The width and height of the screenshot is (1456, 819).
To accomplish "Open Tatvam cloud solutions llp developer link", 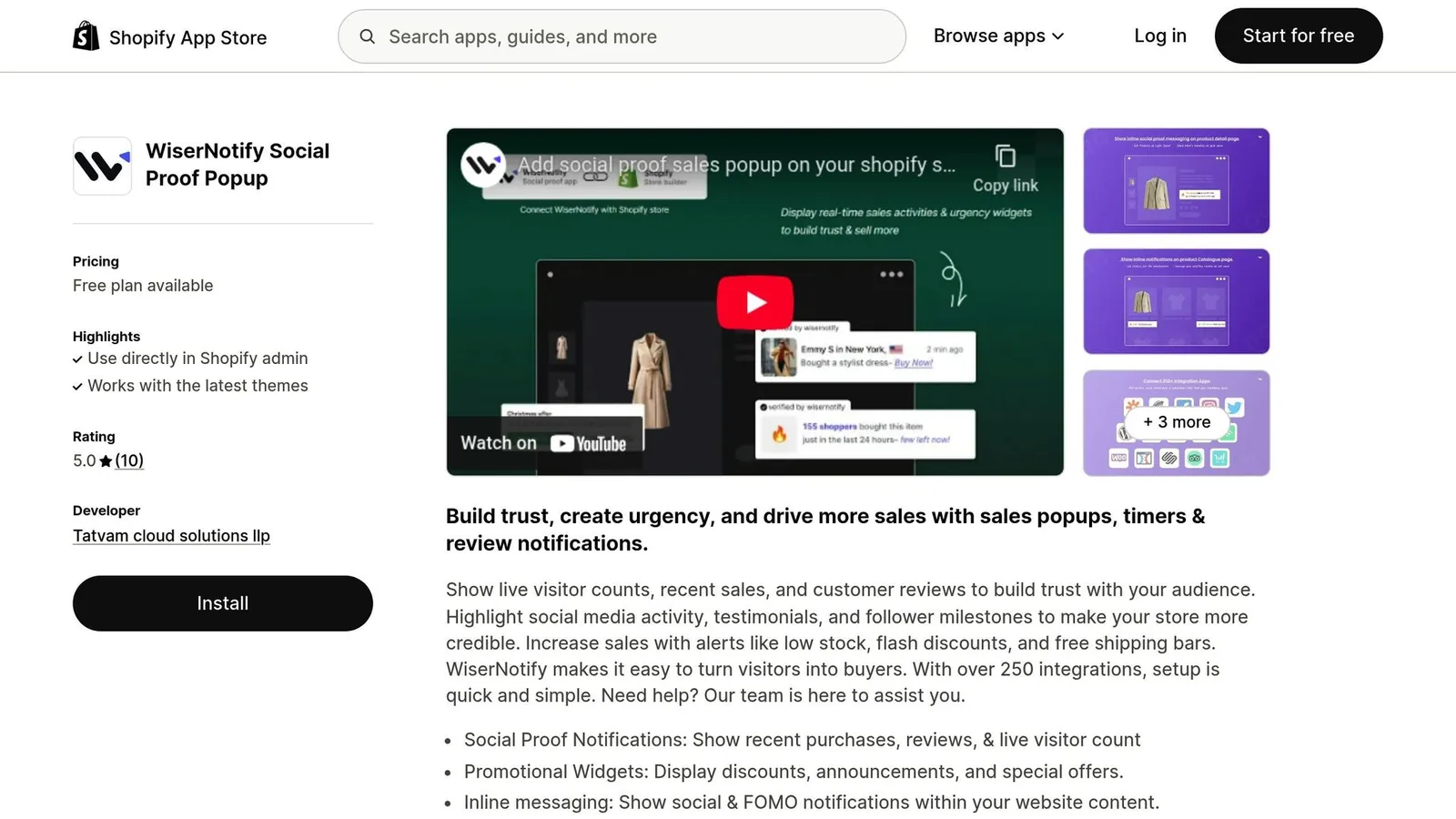I will coord(171,536).
